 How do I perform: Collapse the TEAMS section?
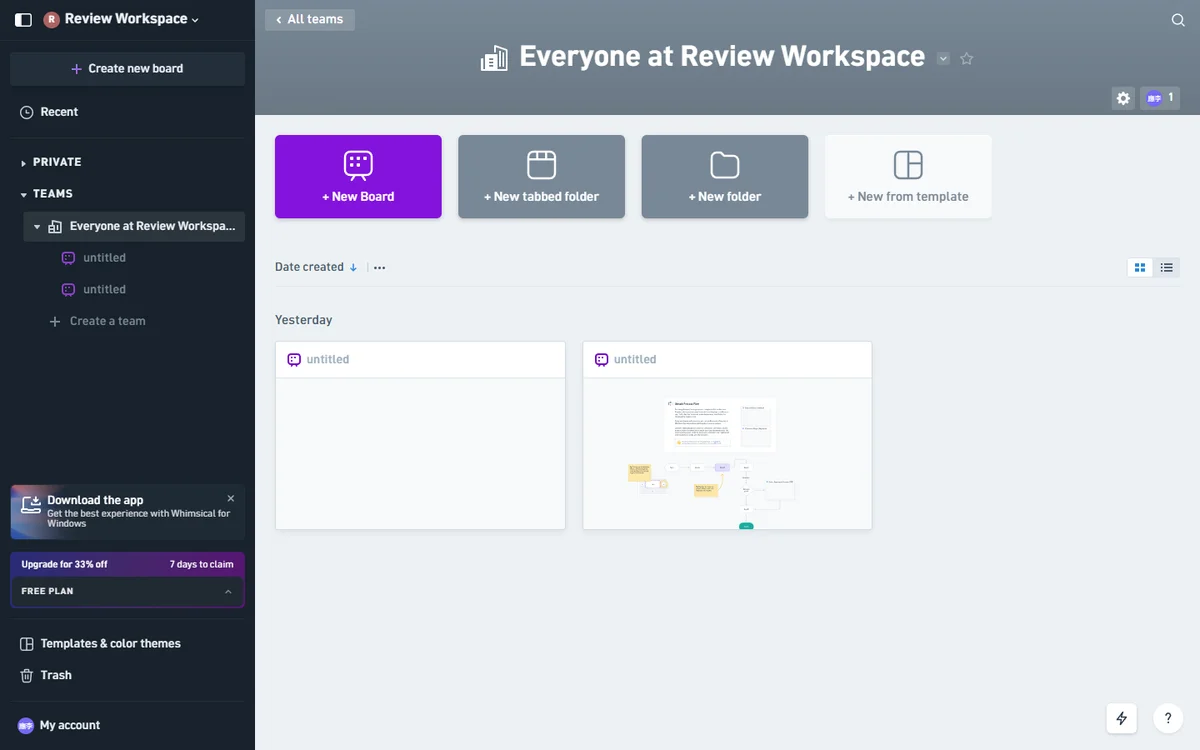tap(24, 194)
